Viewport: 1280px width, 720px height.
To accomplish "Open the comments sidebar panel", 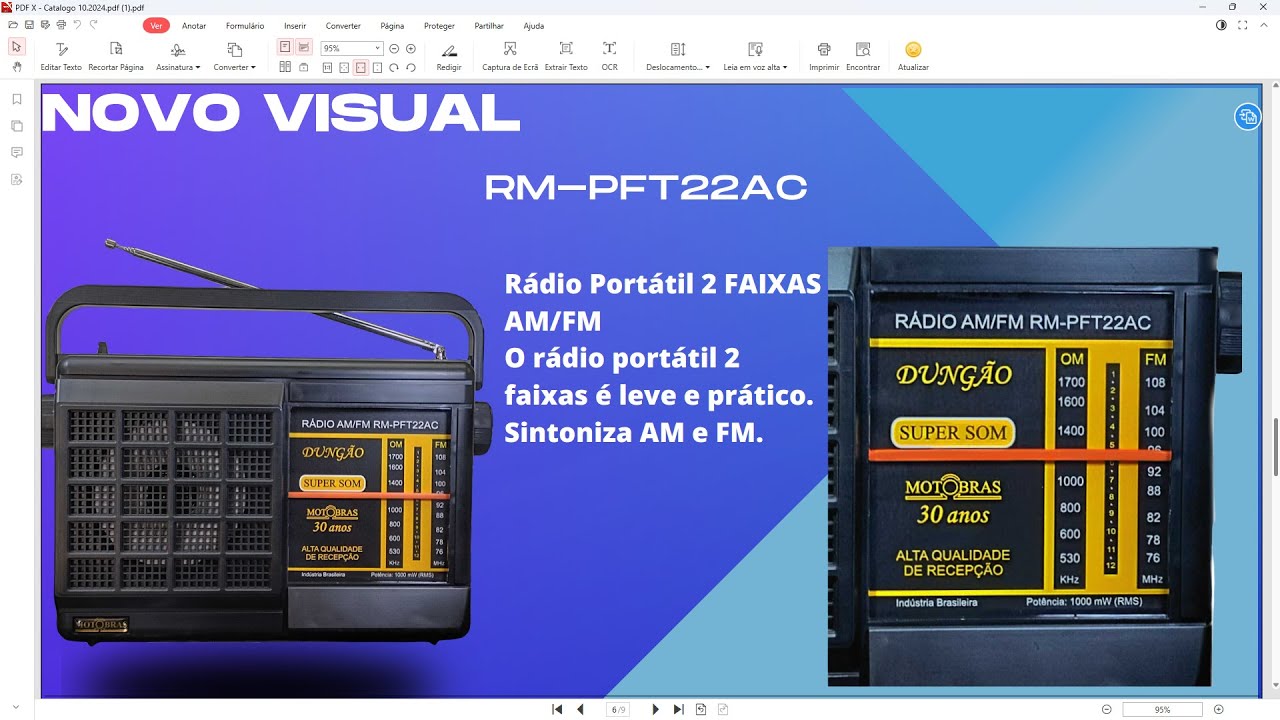I will tap(16, 152).
